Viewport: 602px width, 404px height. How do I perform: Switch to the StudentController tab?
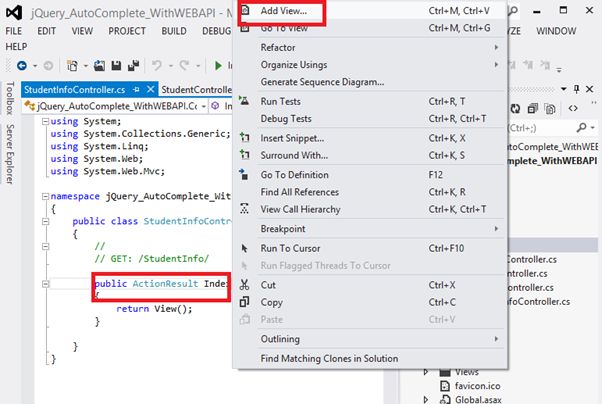[196, 89]
